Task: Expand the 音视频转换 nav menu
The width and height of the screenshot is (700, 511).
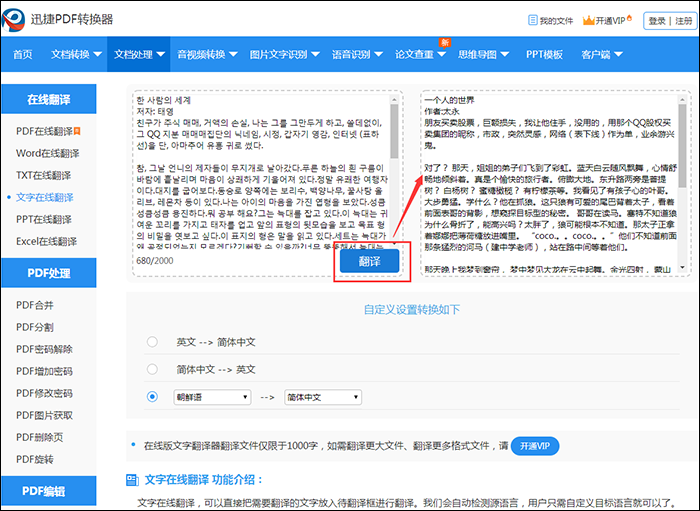Action: (207, 54)
